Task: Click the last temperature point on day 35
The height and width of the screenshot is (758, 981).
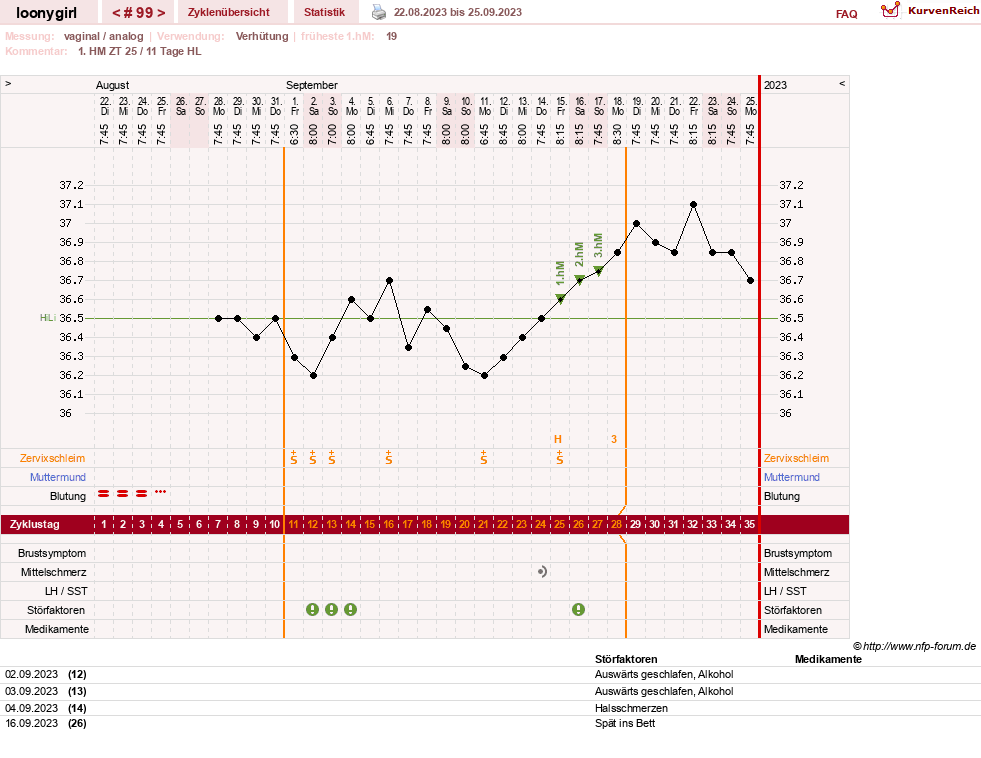Action: tap(750, 281)
